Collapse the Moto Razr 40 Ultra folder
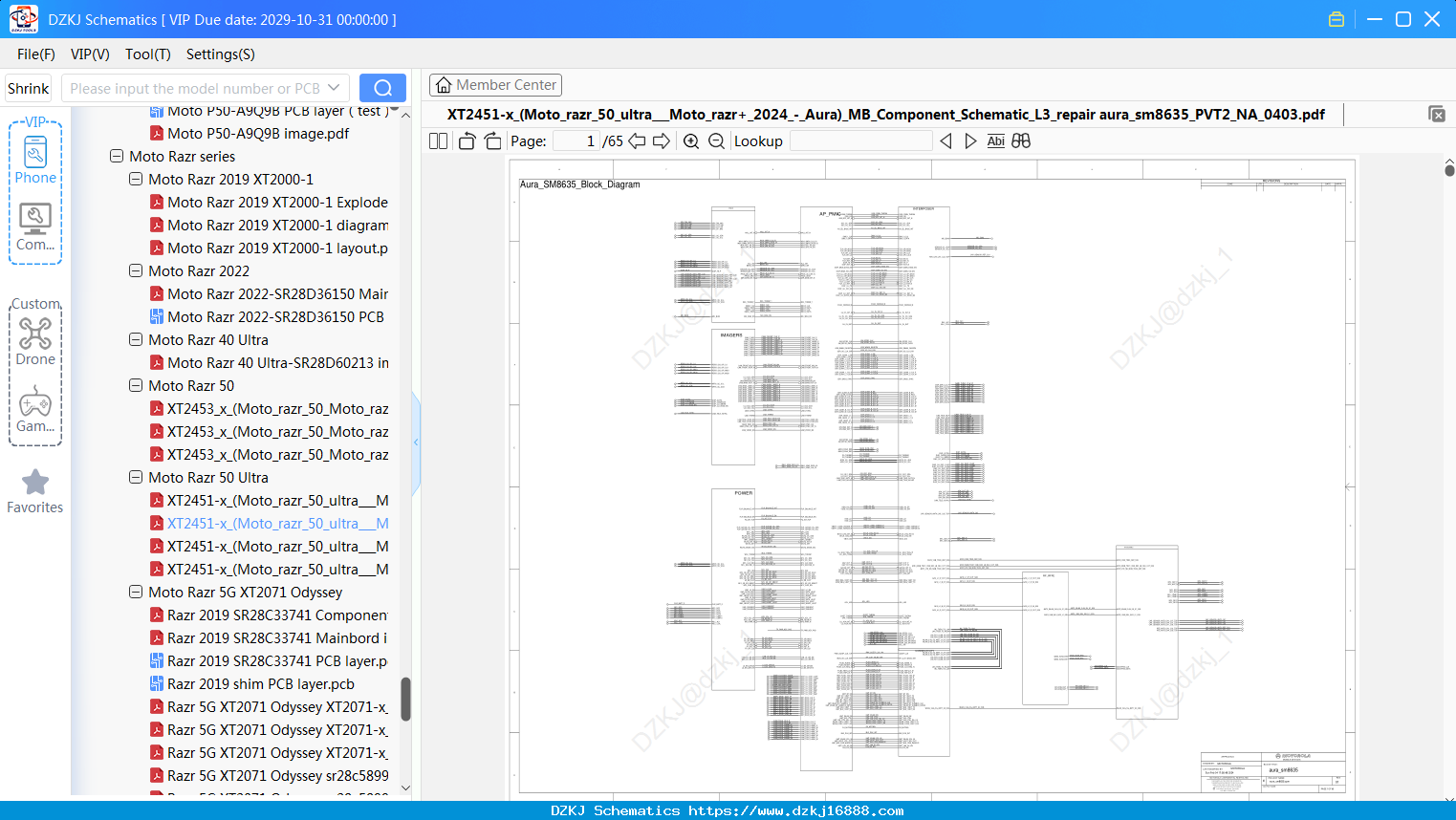Screen dimensions: 1456x820 (136, 340)
